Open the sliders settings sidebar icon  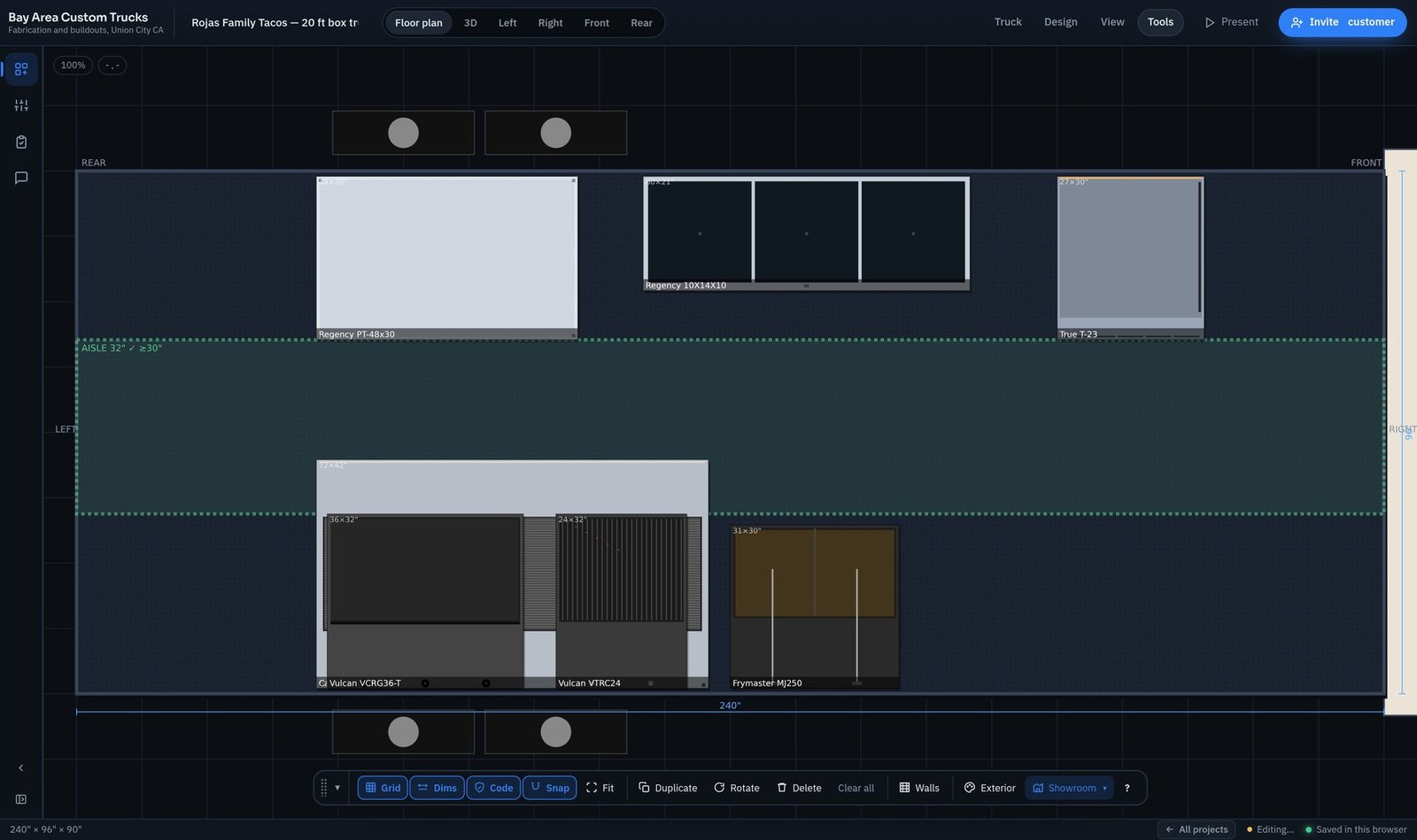click(21, 105)
